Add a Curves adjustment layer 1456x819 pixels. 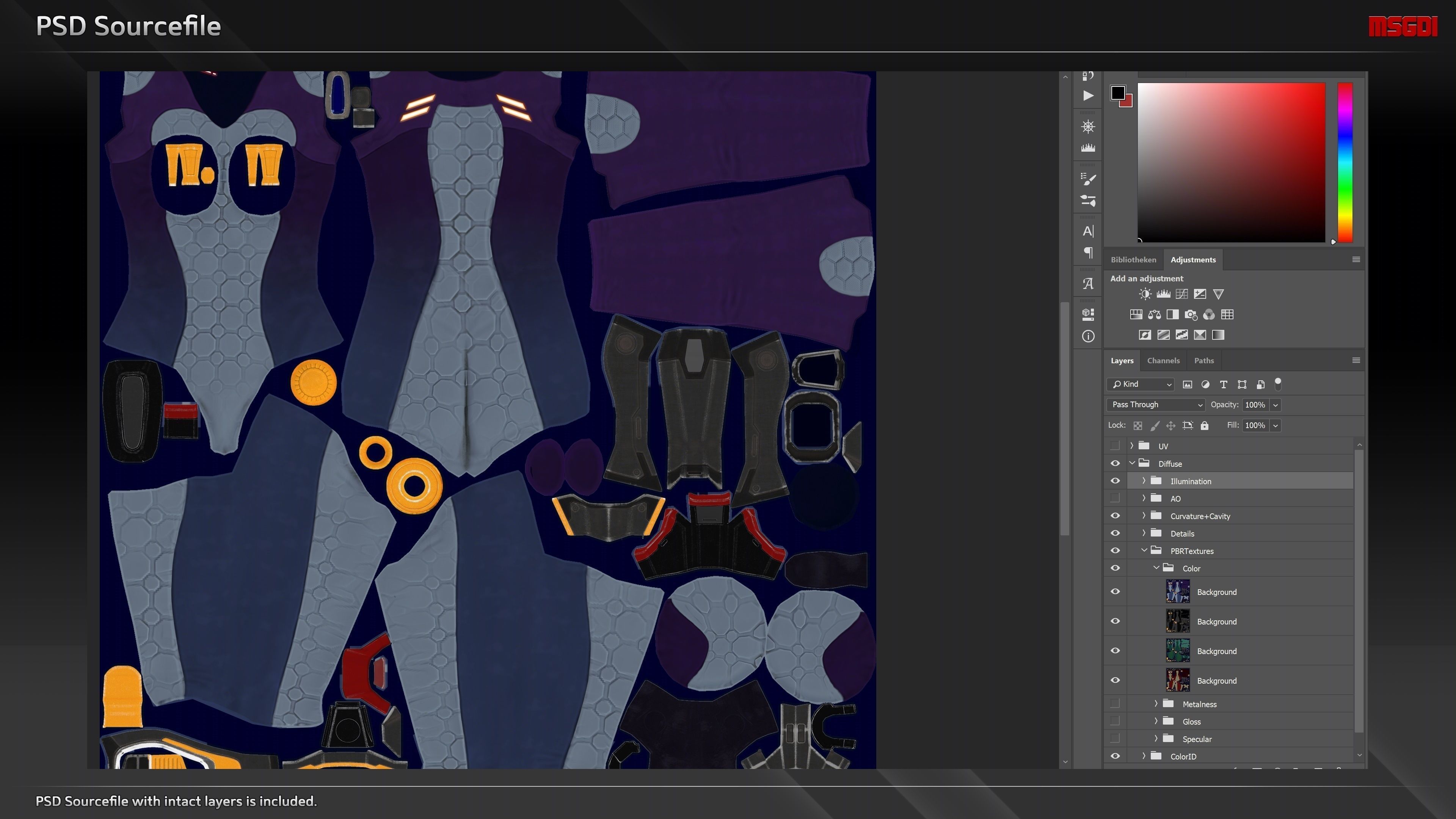[x=1181, y=294]
